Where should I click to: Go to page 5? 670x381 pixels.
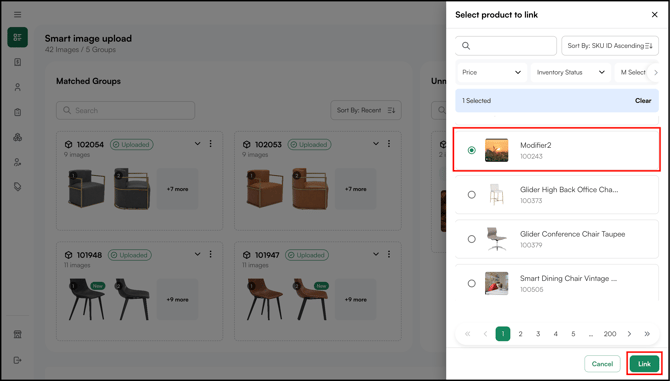click(573, 334)
